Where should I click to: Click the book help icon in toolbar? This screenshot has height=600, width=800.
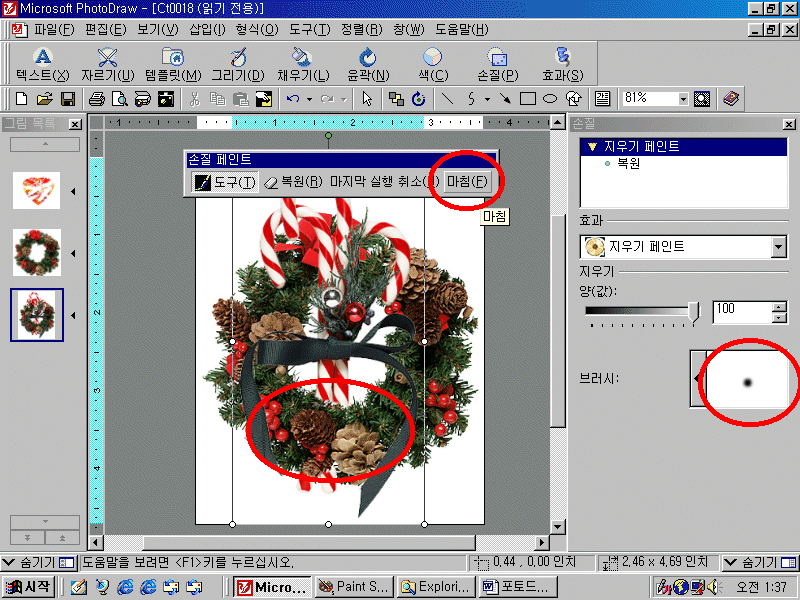point(731,98)
